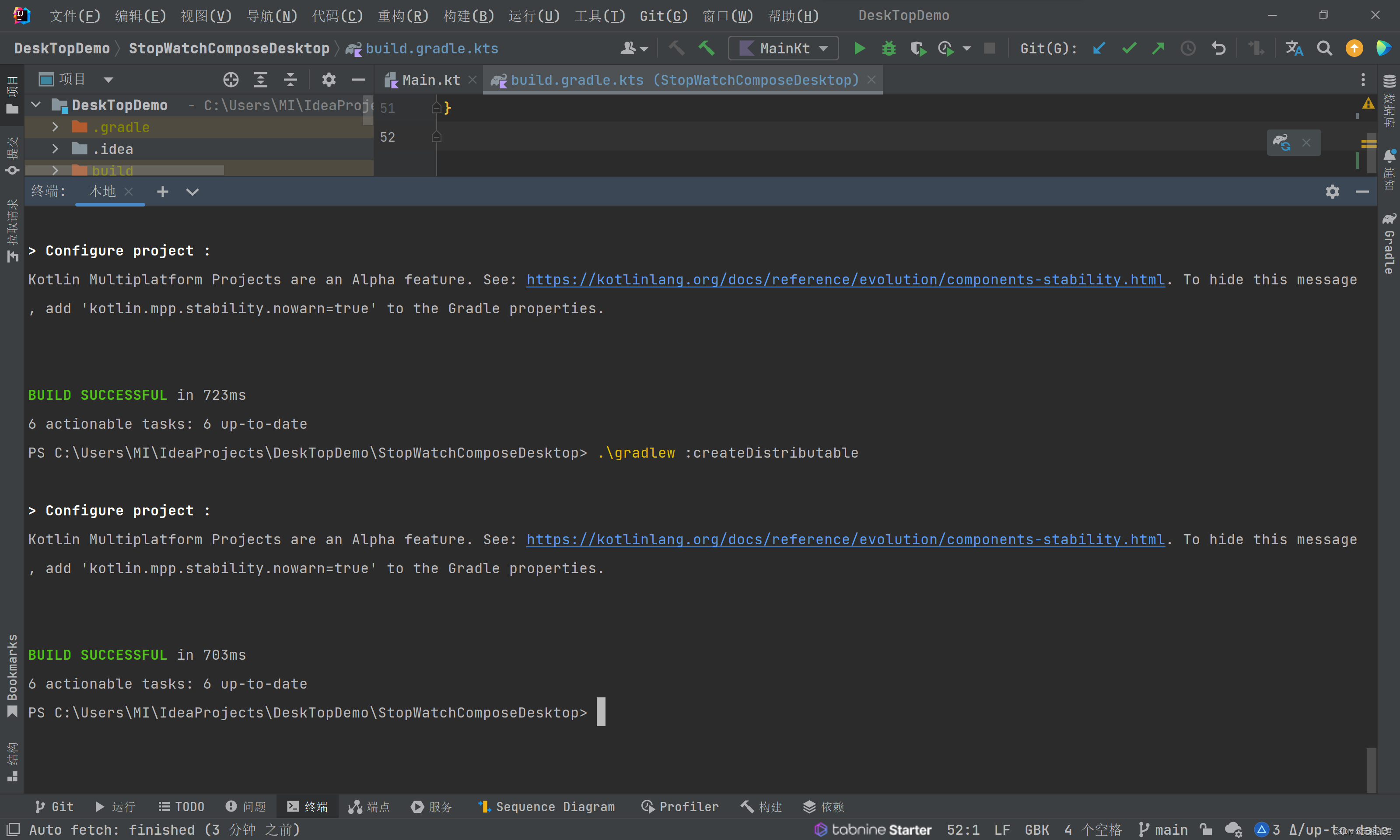
Task: Open Search Everywhere magnifier icon
Action: coord(1324,48)
